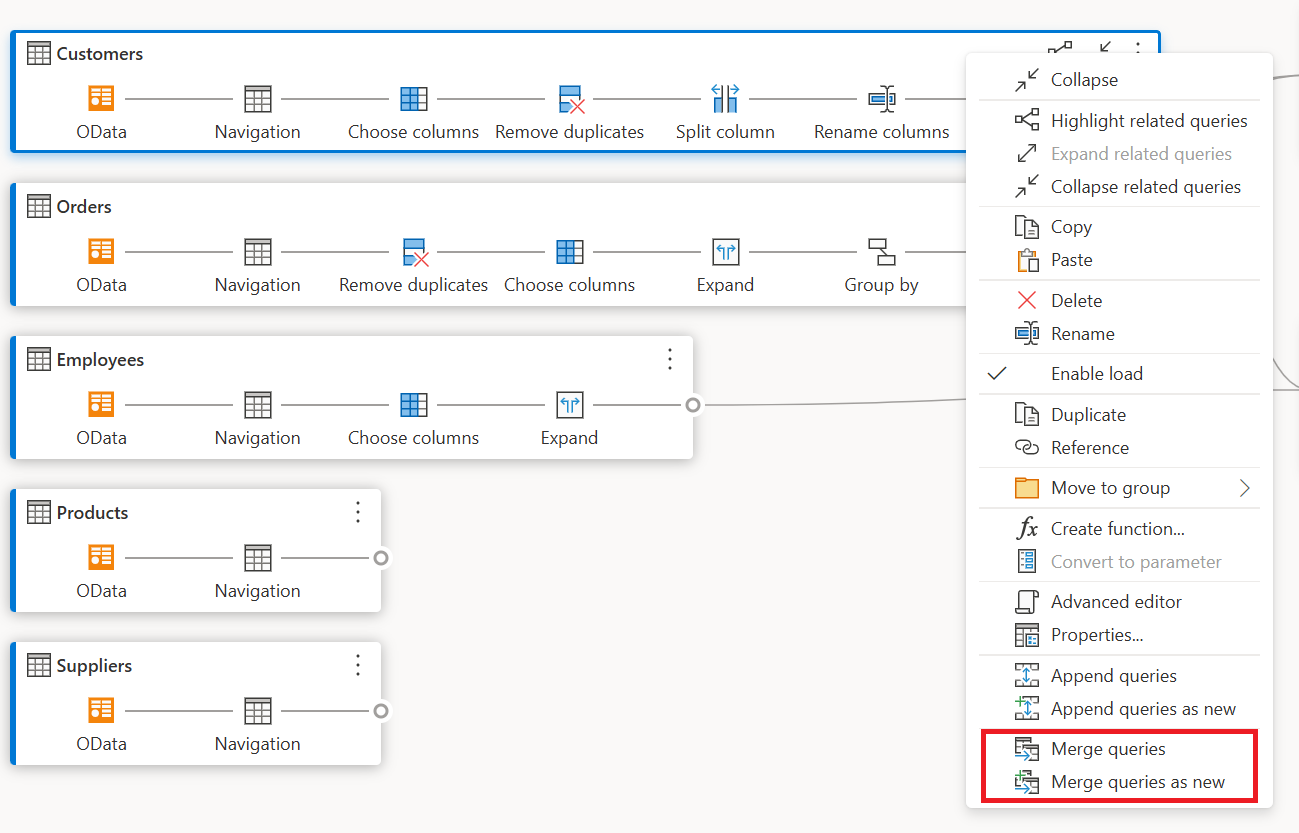Open the Products query options menu
Screen dimensions: 1299x833
358,512
